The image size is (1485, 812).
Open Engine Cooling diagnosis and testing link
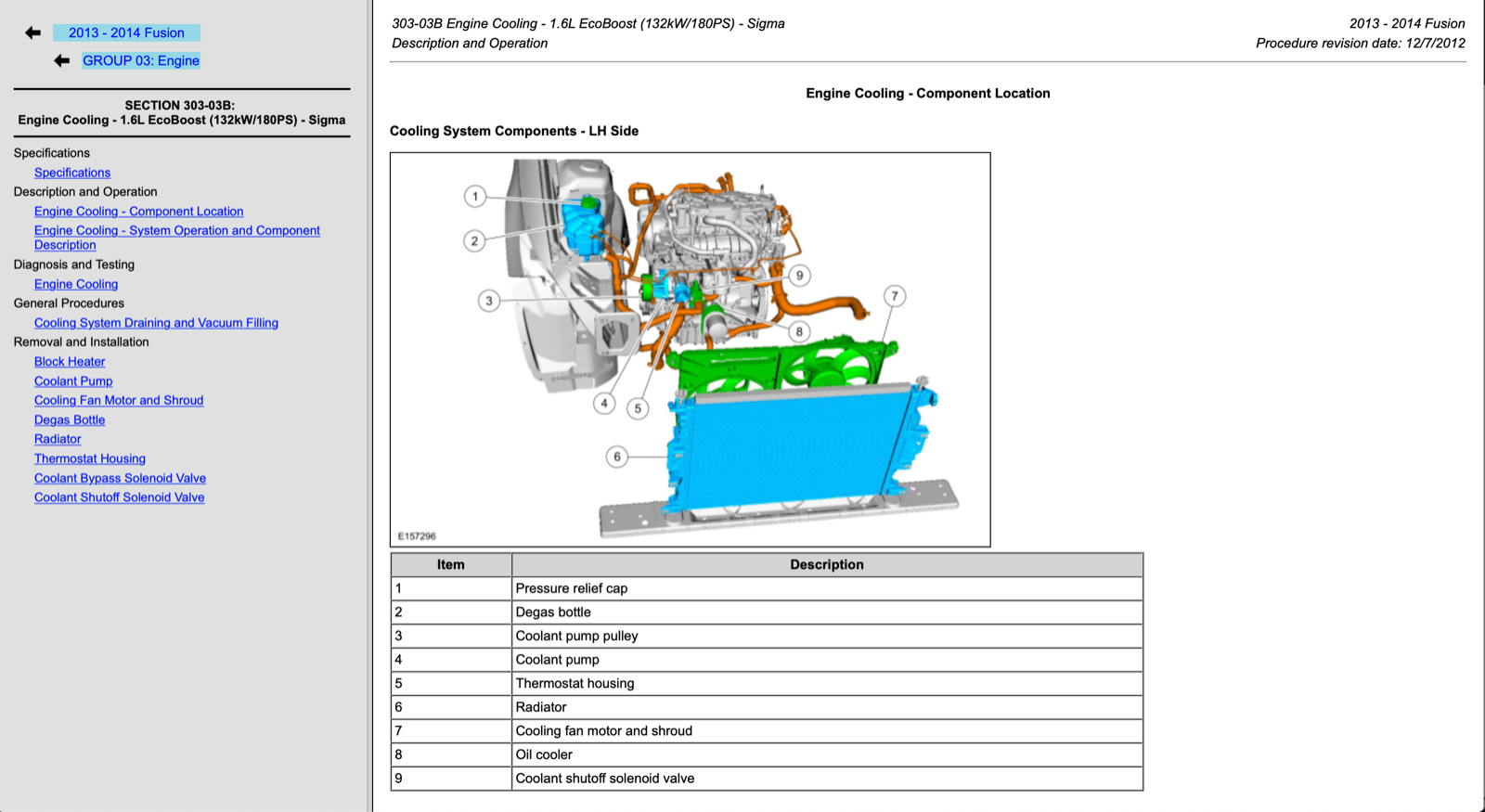(x=76, y=285)
